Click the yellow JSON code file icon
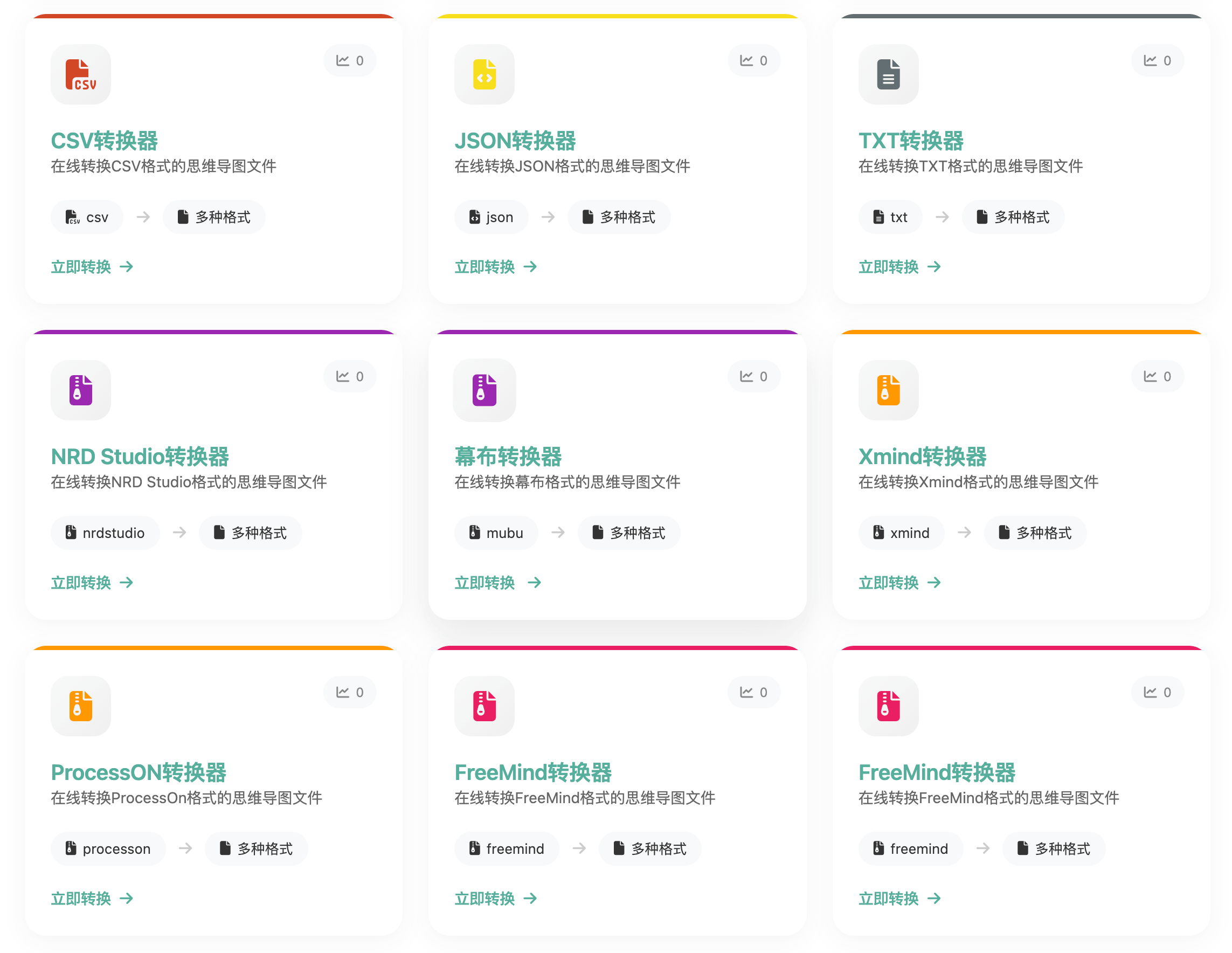 pos(484,74)
